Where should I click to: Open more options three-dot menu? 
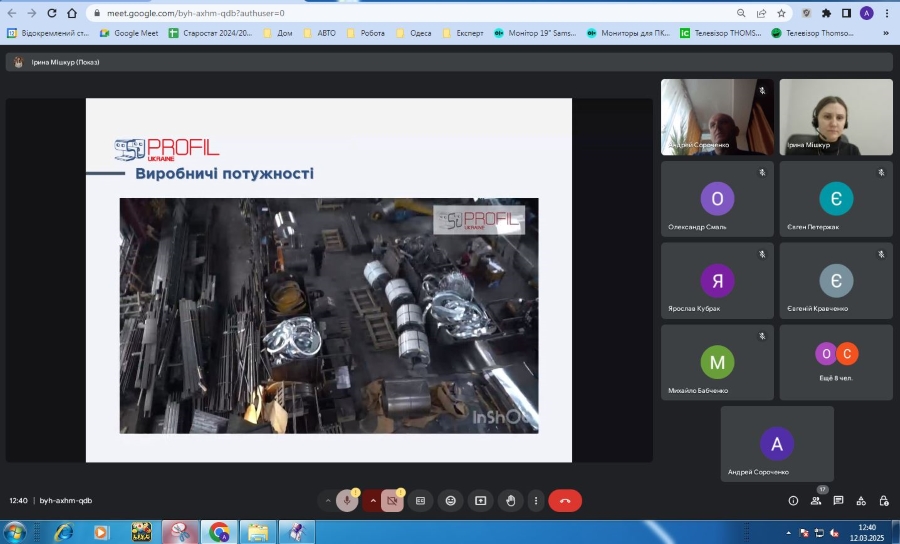[537, 500]
